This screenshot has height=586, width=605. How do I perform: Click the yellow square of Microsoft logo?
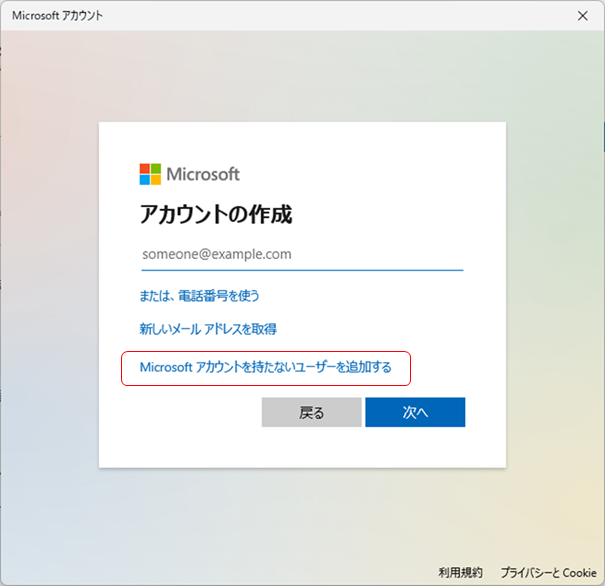coord(155,180)
